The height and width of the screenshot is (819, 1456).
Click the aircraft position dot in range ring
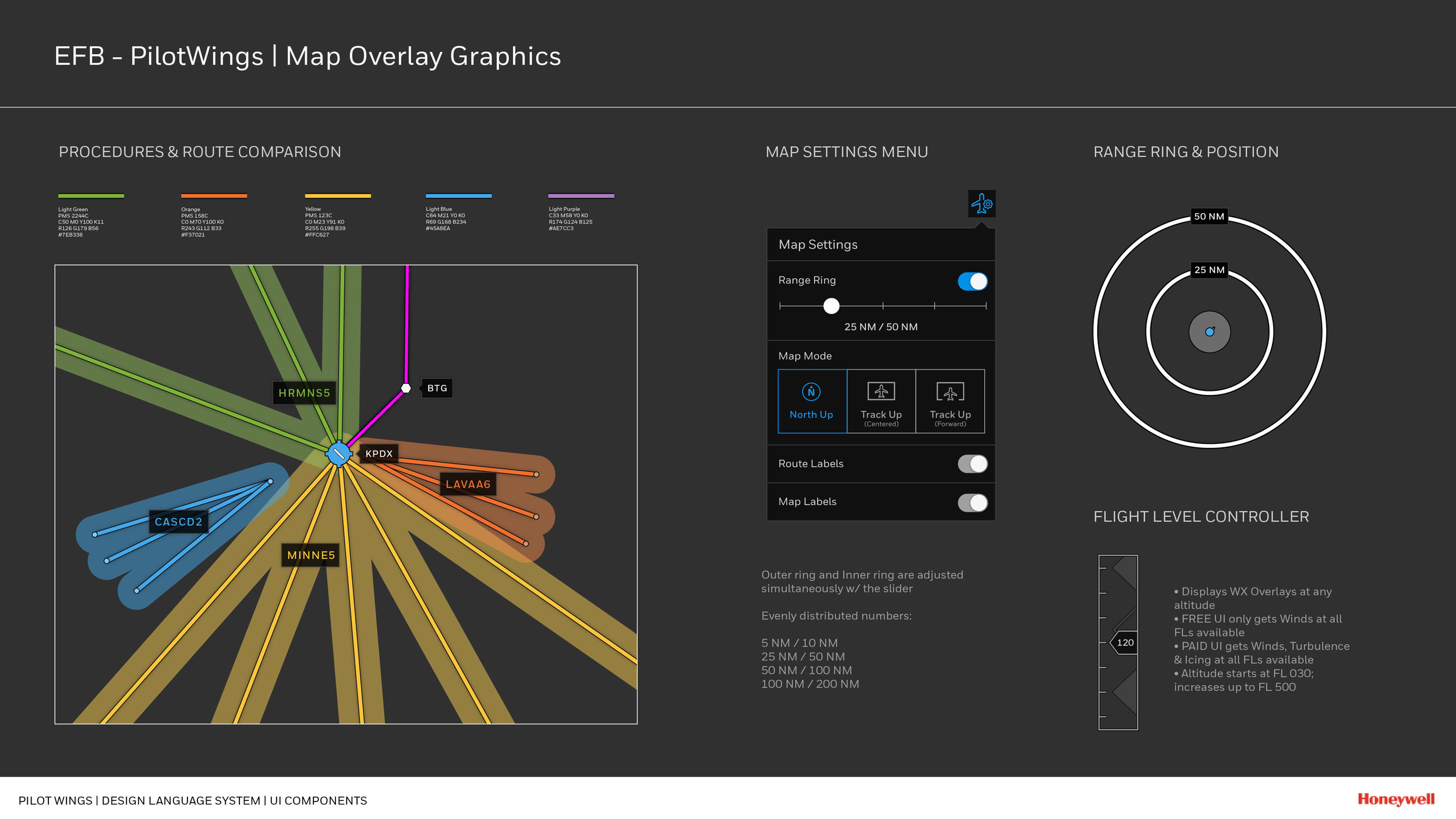click(x=1210, y=332)
